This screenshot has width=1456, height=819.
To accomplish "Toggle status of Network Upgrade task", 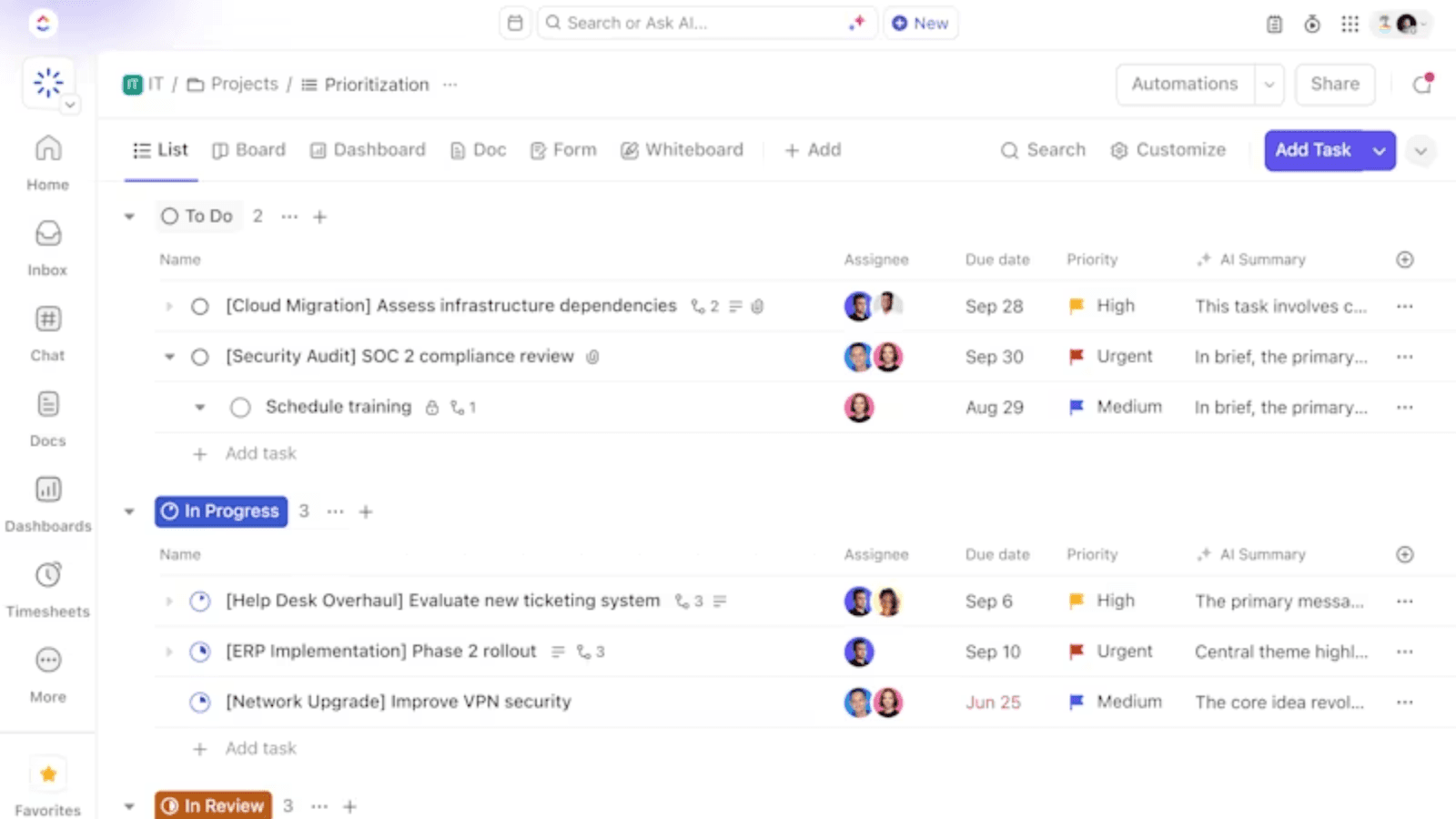I will tap(200, 703).
